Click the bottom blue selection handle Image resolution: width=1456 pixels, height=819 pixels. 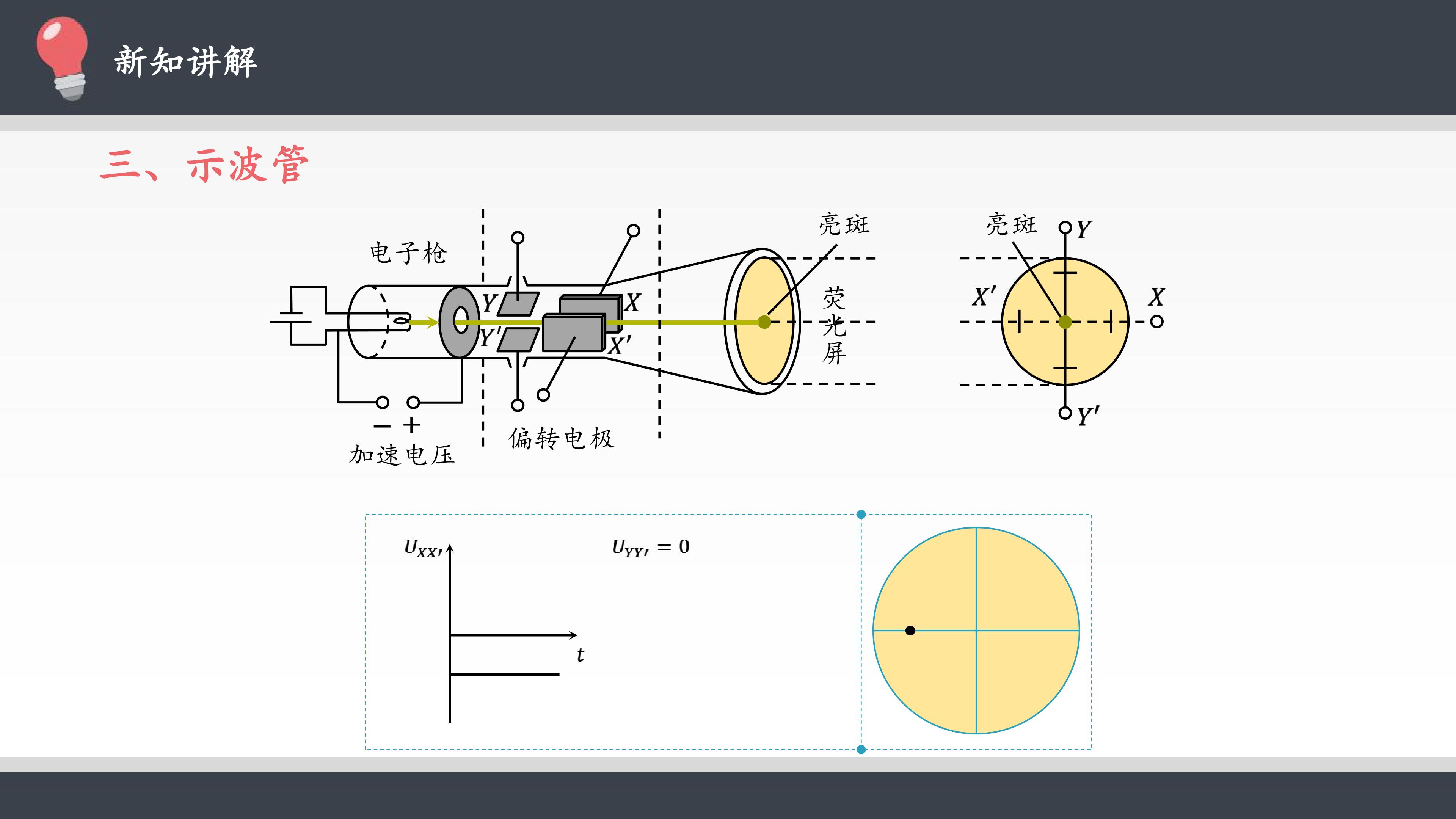861,750
